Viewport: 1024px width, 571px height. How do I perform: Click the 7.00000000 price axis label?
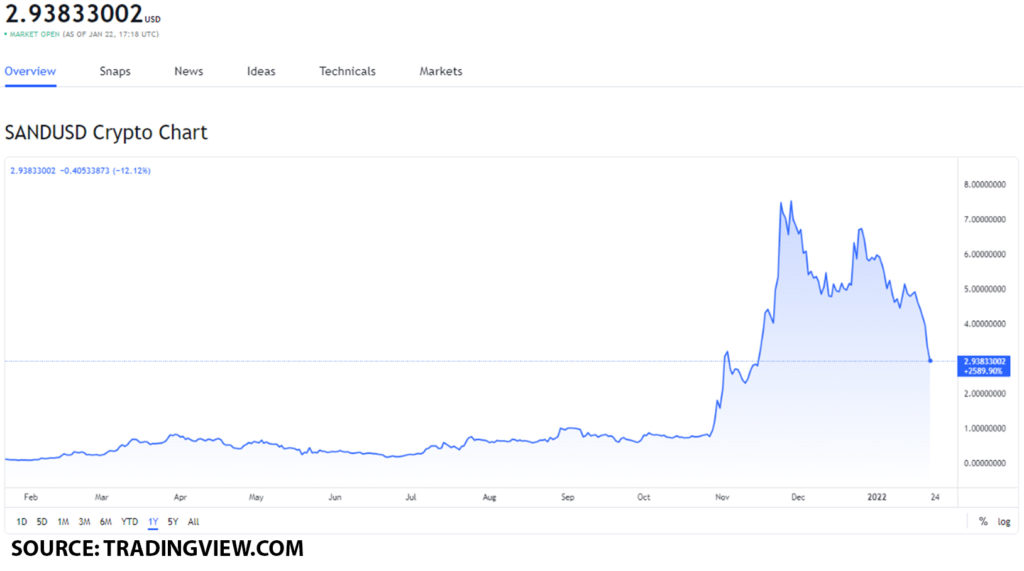point(984,220)
